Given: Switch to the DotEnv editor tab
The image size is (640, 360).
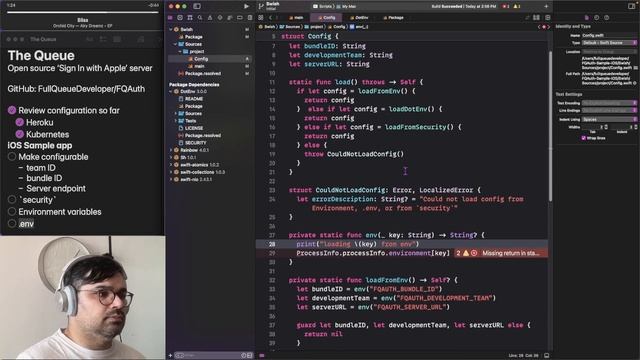Looking at the screenshot, I should [x=360, y=18].
